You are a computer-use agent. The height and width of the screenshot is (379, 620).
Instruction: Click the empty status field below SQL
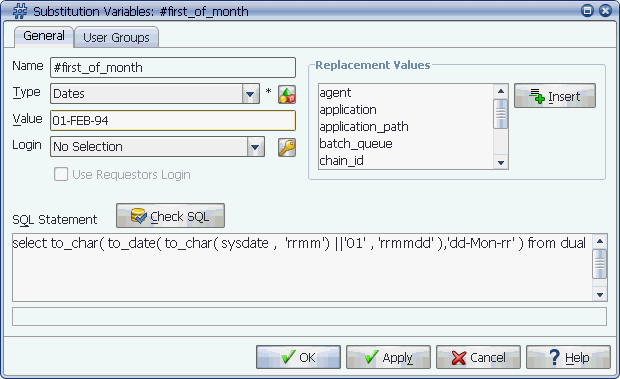(x=310, y=317)
